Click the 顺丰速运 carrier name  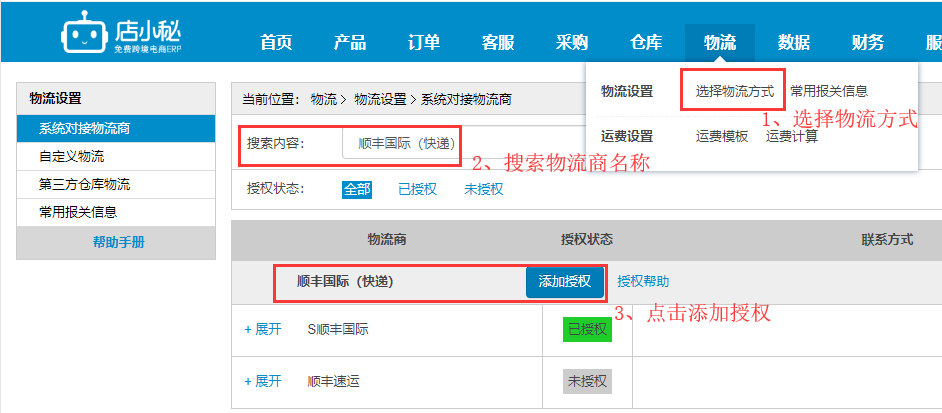pyautogui.click(x=333, y=381)
